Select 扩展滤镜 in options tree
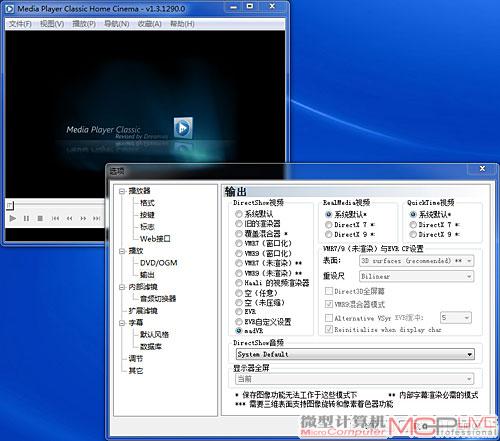Image resolution: width=500 pixels, height=441 pixels. [143, 311]
